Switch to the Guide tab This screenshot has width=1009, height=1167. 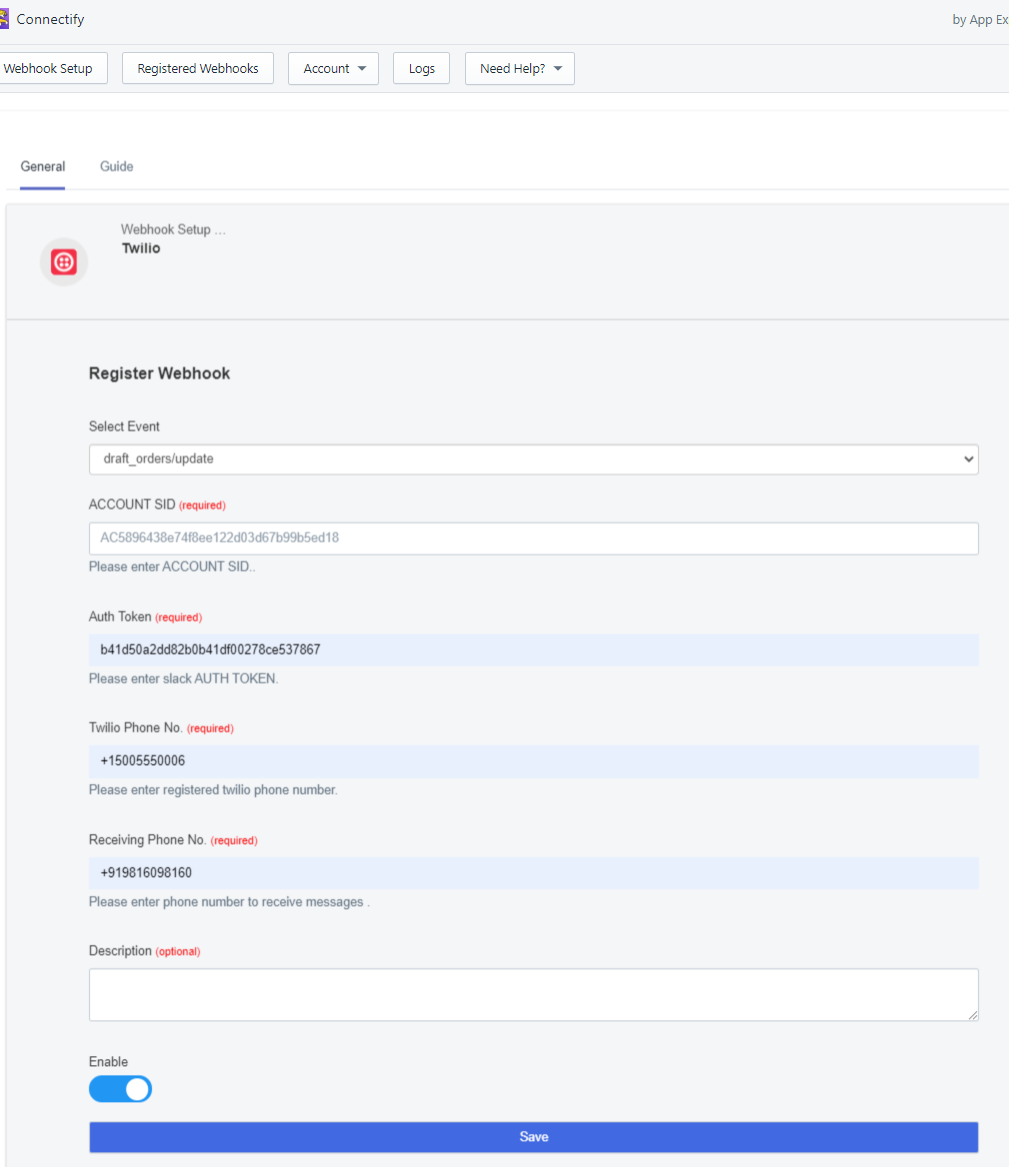coord(117,167)
